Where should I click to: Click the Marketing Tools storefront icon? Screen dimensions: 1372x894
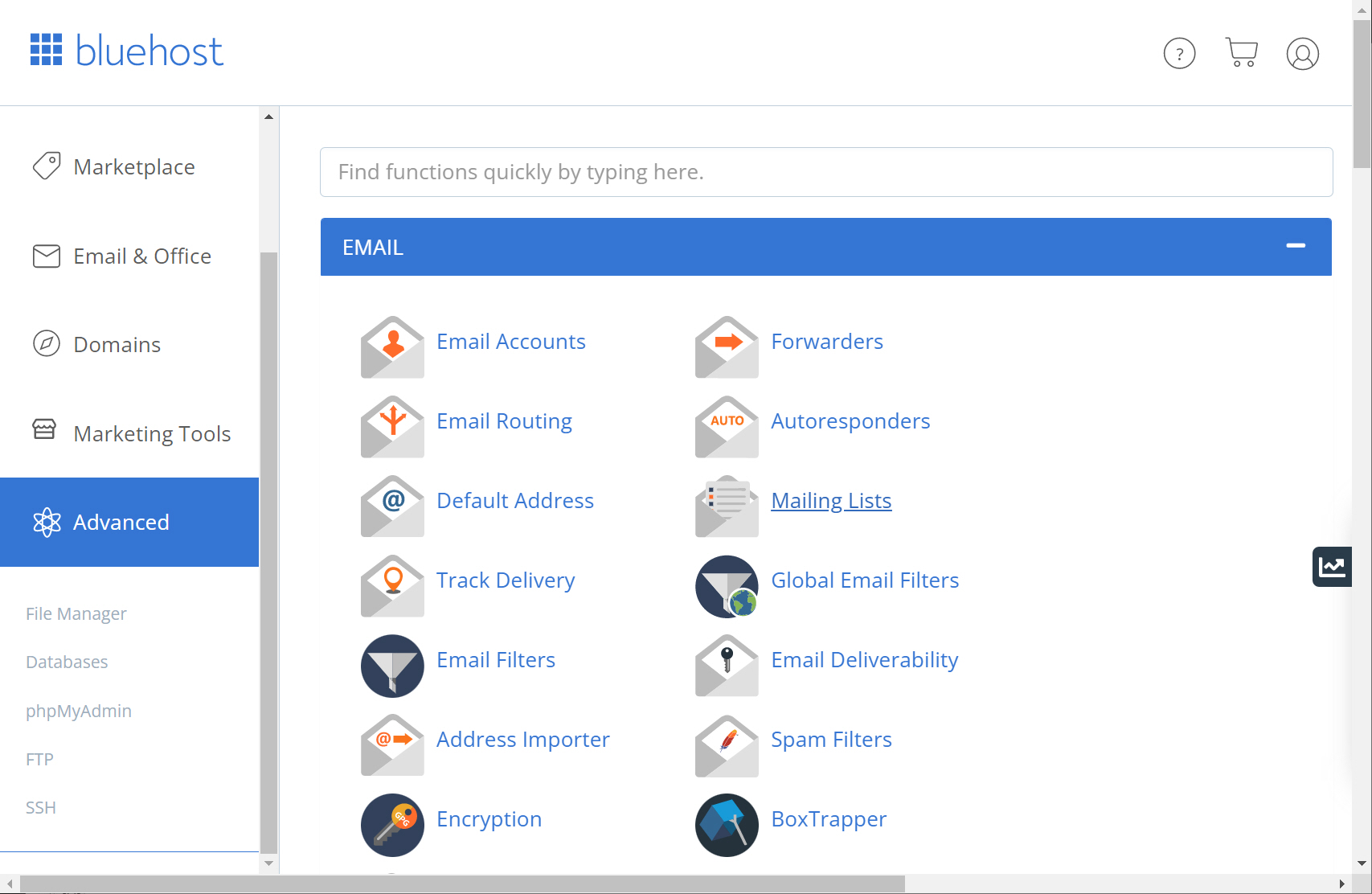click(44, 429)
